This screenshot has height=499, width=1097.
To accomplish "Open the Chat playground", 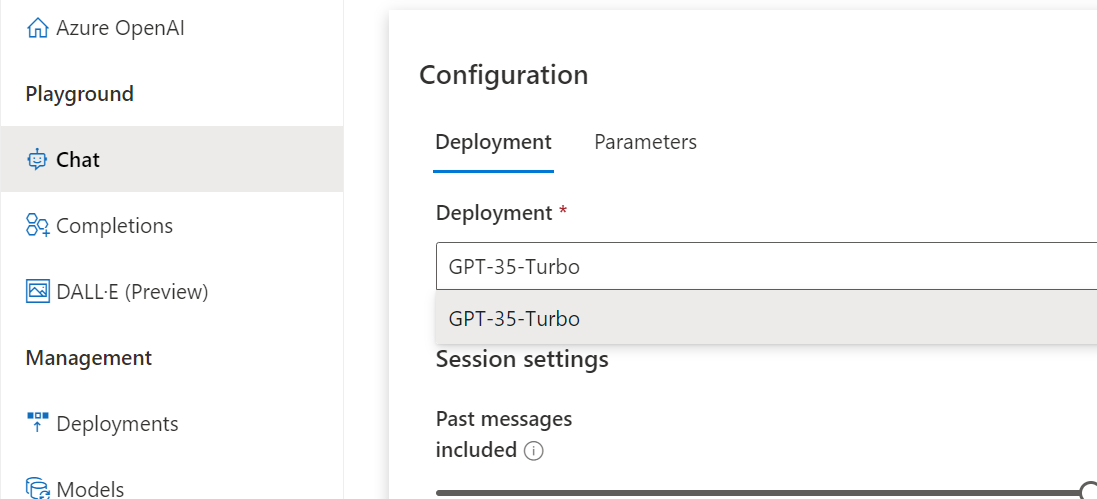I will (78, 160).
